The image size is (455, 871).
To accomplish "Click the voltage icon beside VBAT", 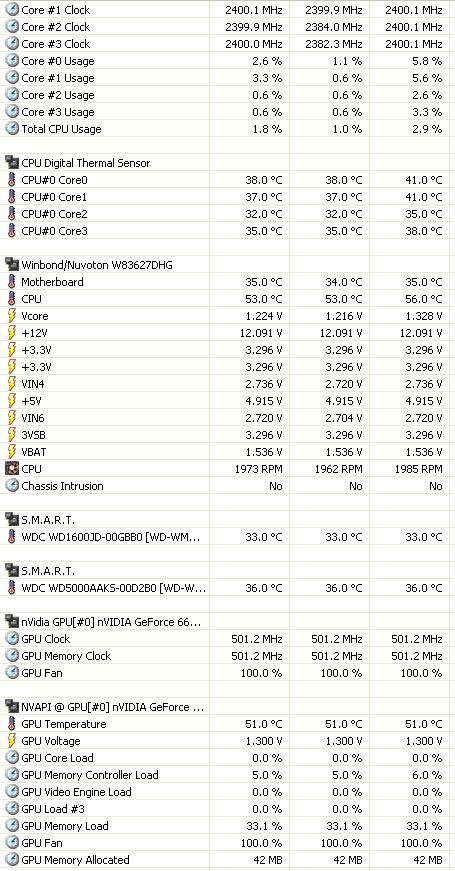I will tap(12, 452).
